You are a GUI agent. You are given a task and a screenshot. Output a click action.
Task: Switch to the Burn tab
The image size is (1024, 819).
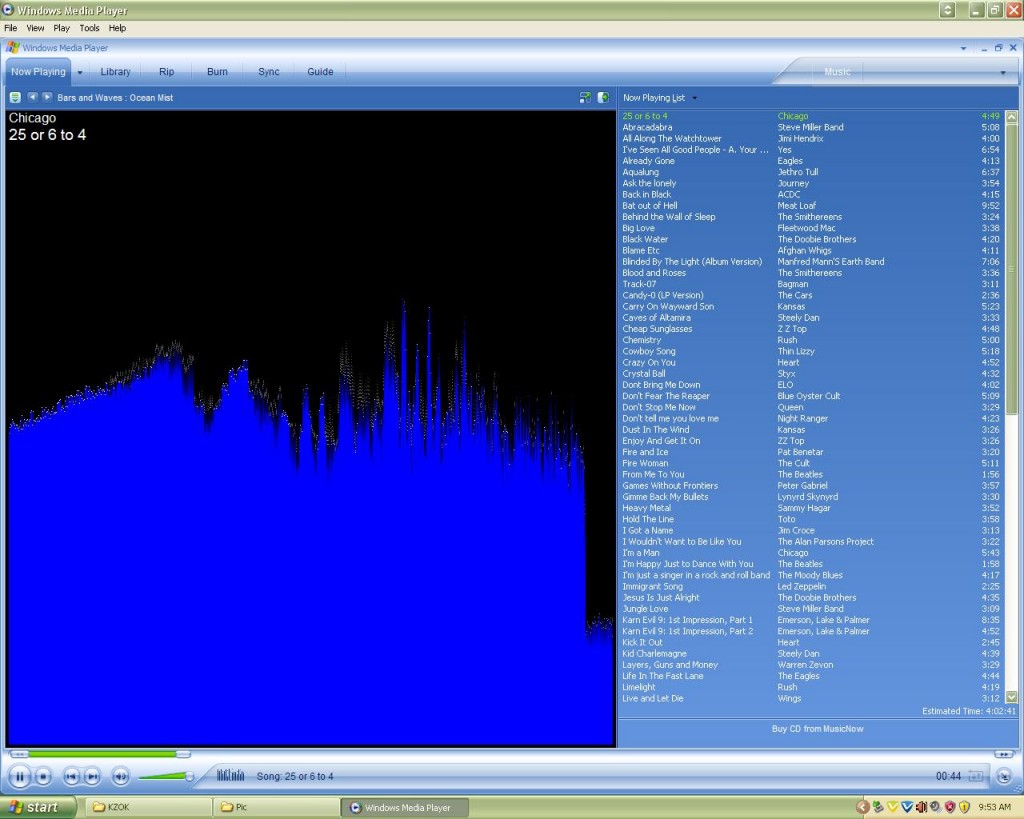pyautogui.click(x=217, y=72)
